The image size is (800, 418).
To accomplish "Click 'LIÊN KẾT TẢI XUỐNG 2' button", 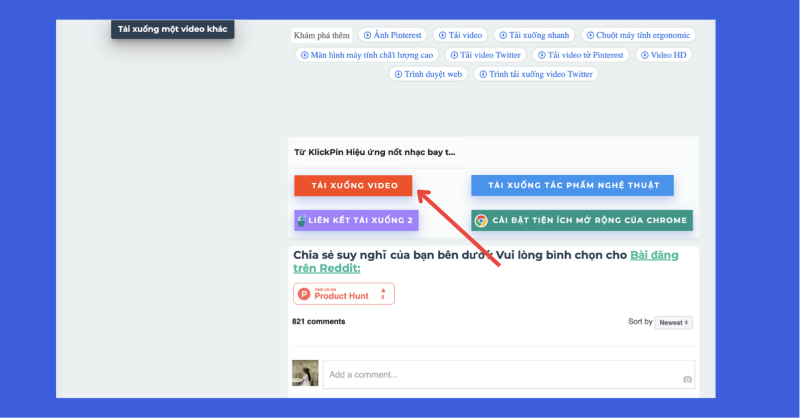I will tap(356, 220).
